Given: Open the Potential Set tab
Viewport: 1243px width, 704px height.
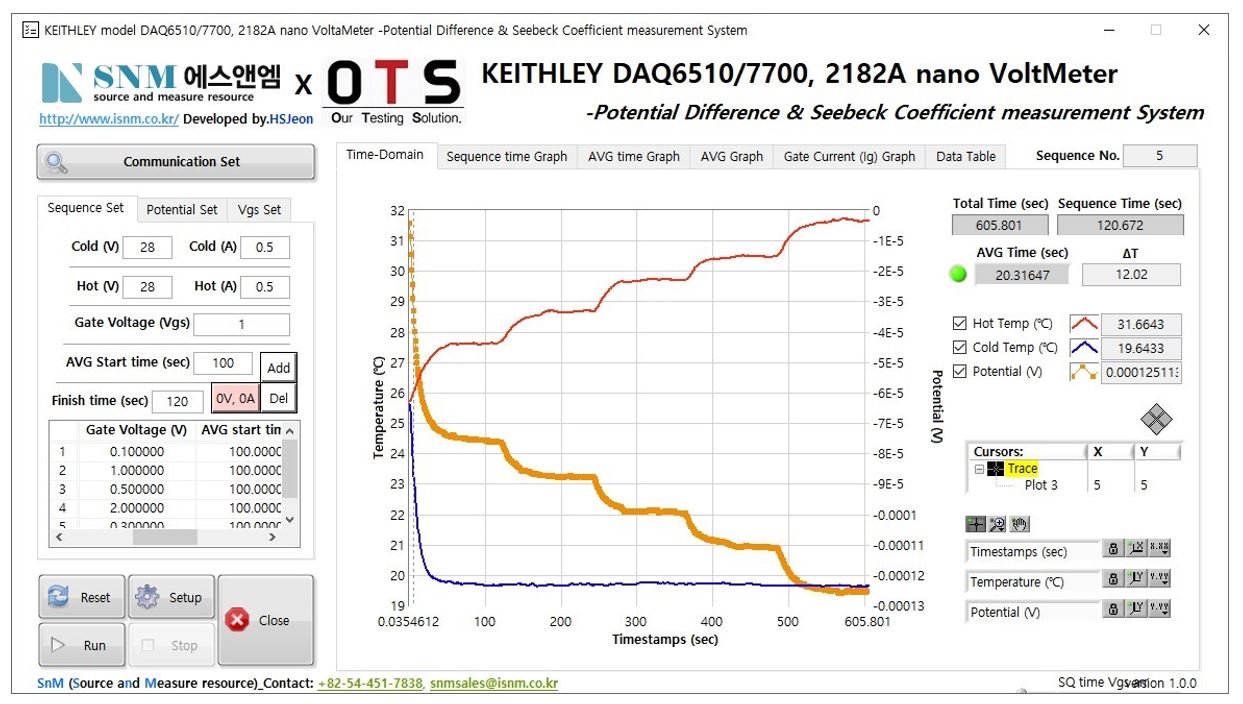Looking at the screenshot, I should [x=181, y=210].
